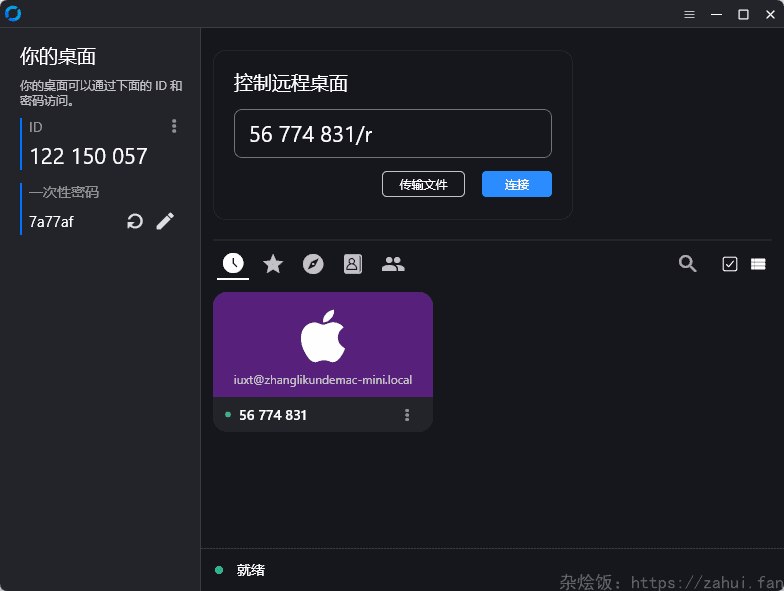Open the Accessible devices group tab
Image resolution: width=784 pixels, height=591 pixels.
point(393,264)
